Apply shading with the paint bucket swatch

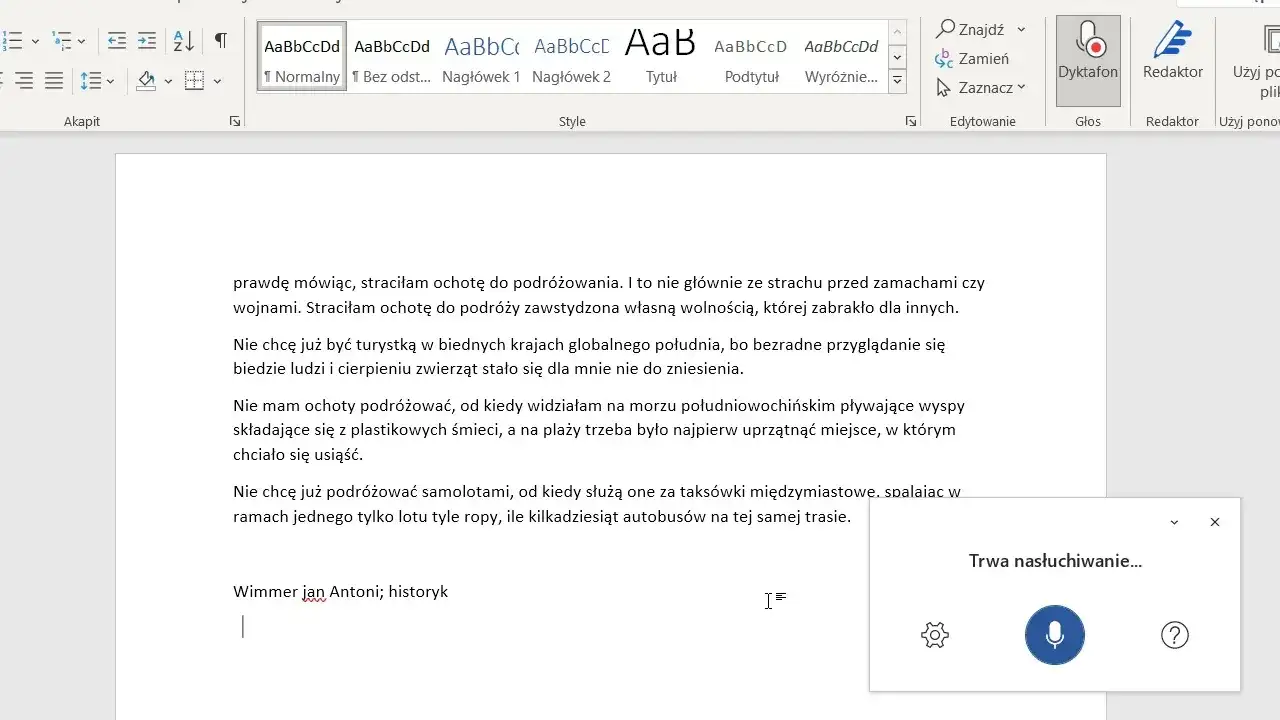pos(145,80)
